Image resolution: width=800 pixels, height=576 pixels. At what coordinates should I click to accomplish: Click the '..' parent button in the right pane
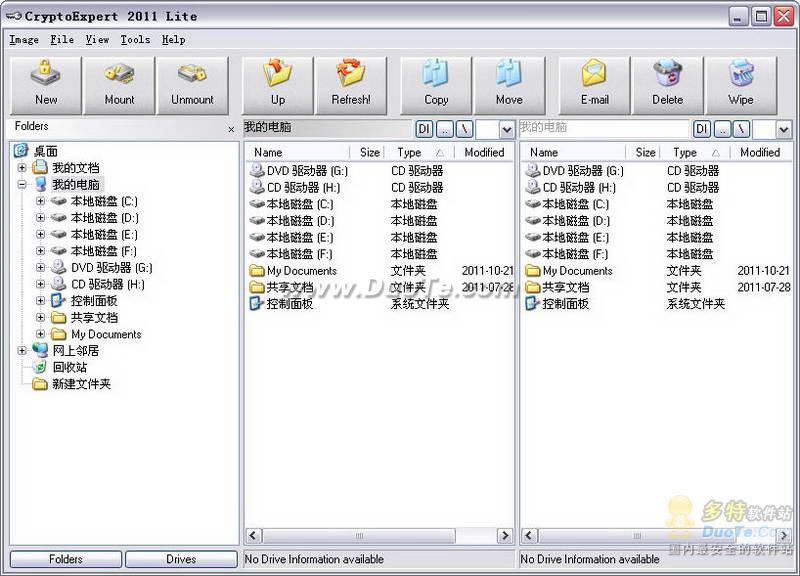722,130
